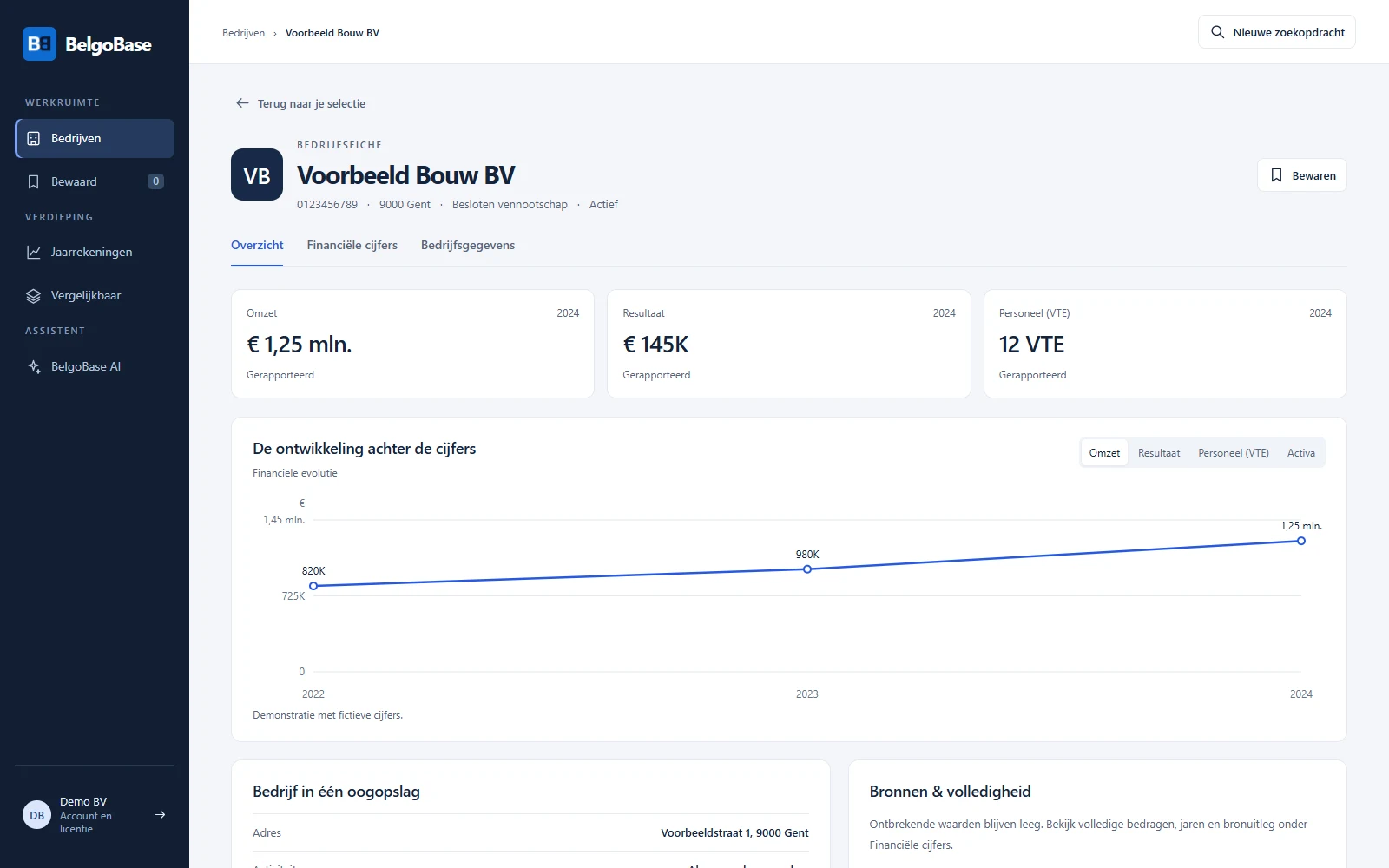Click the 2023 data point (980K)

[807, 569]
